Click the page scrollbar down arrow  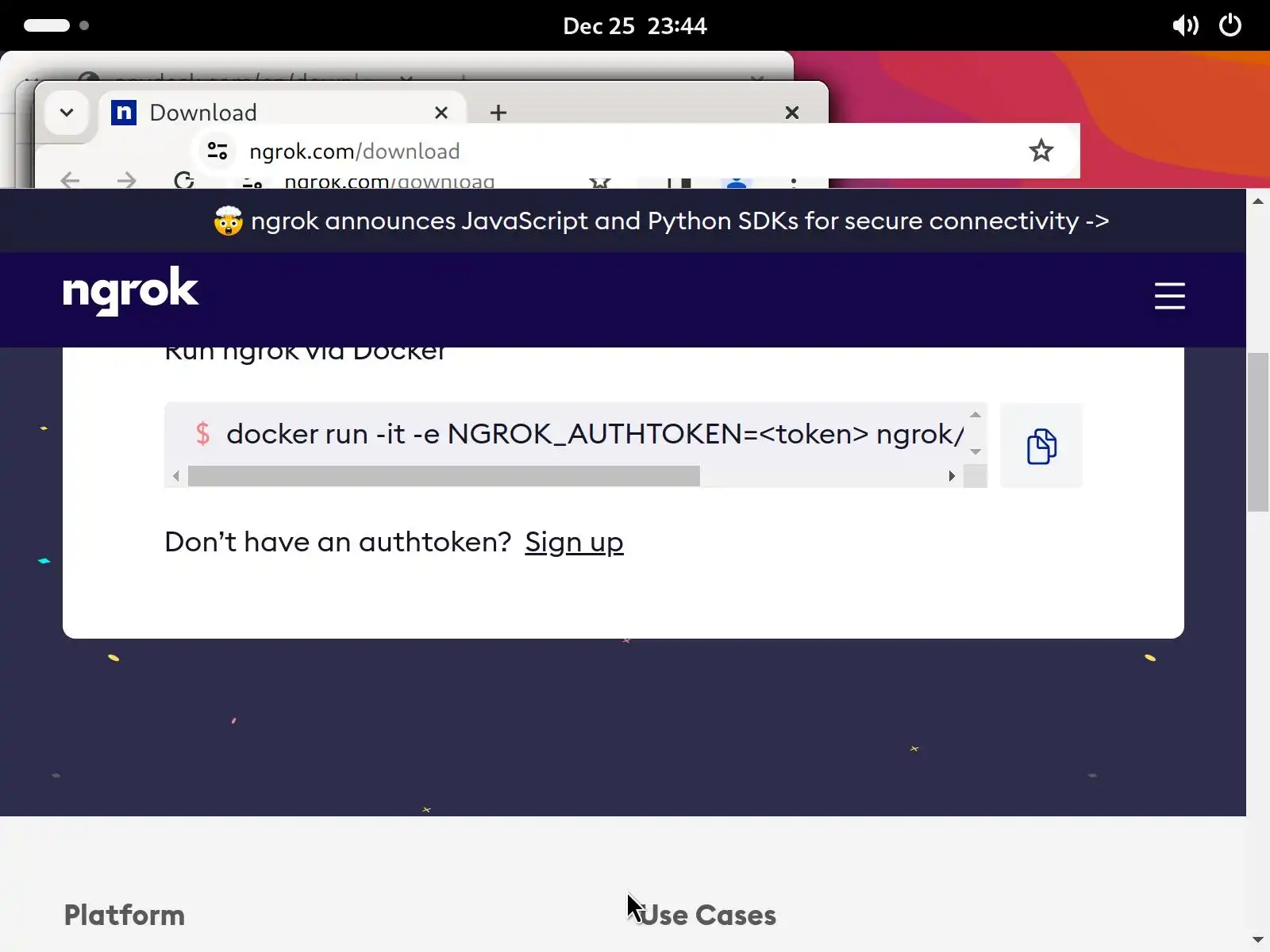(1258, 940)
